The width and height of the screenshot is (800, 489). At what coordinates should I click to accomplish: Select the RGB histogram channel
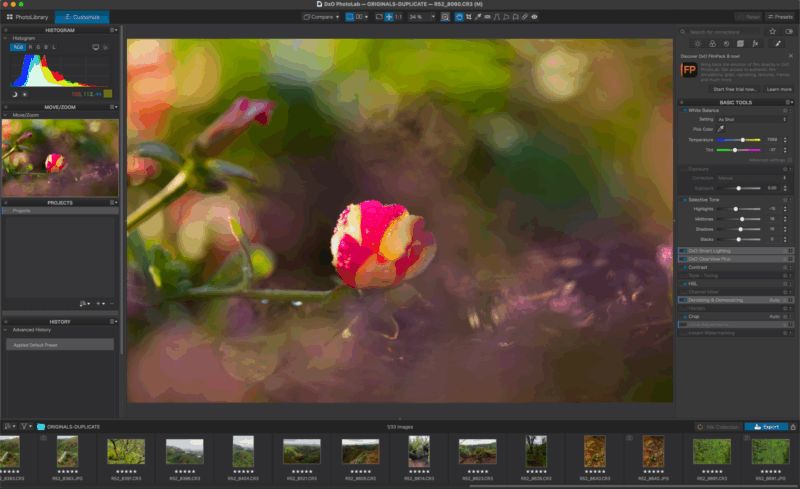coord(18,47)
